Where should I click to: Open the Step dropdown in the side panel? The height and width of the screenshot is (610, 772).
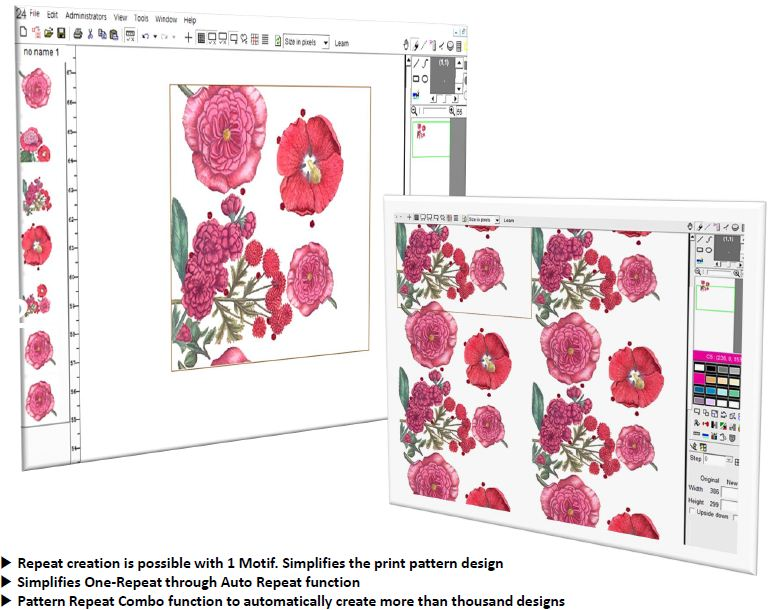pyautogui.click(x=718, y=459)
